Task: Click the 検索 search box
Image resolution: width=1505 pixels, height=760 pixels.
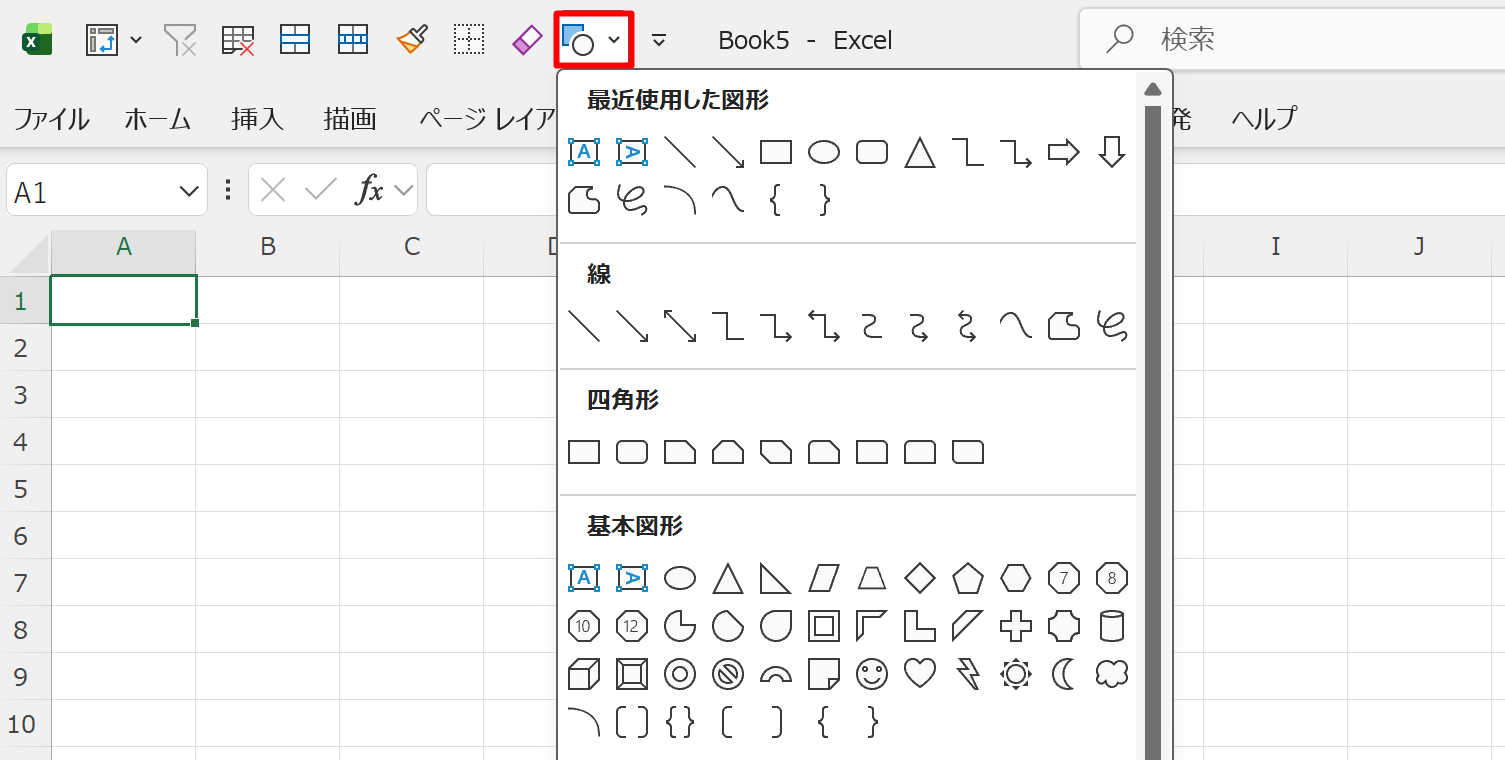Action: [1290, 40]
